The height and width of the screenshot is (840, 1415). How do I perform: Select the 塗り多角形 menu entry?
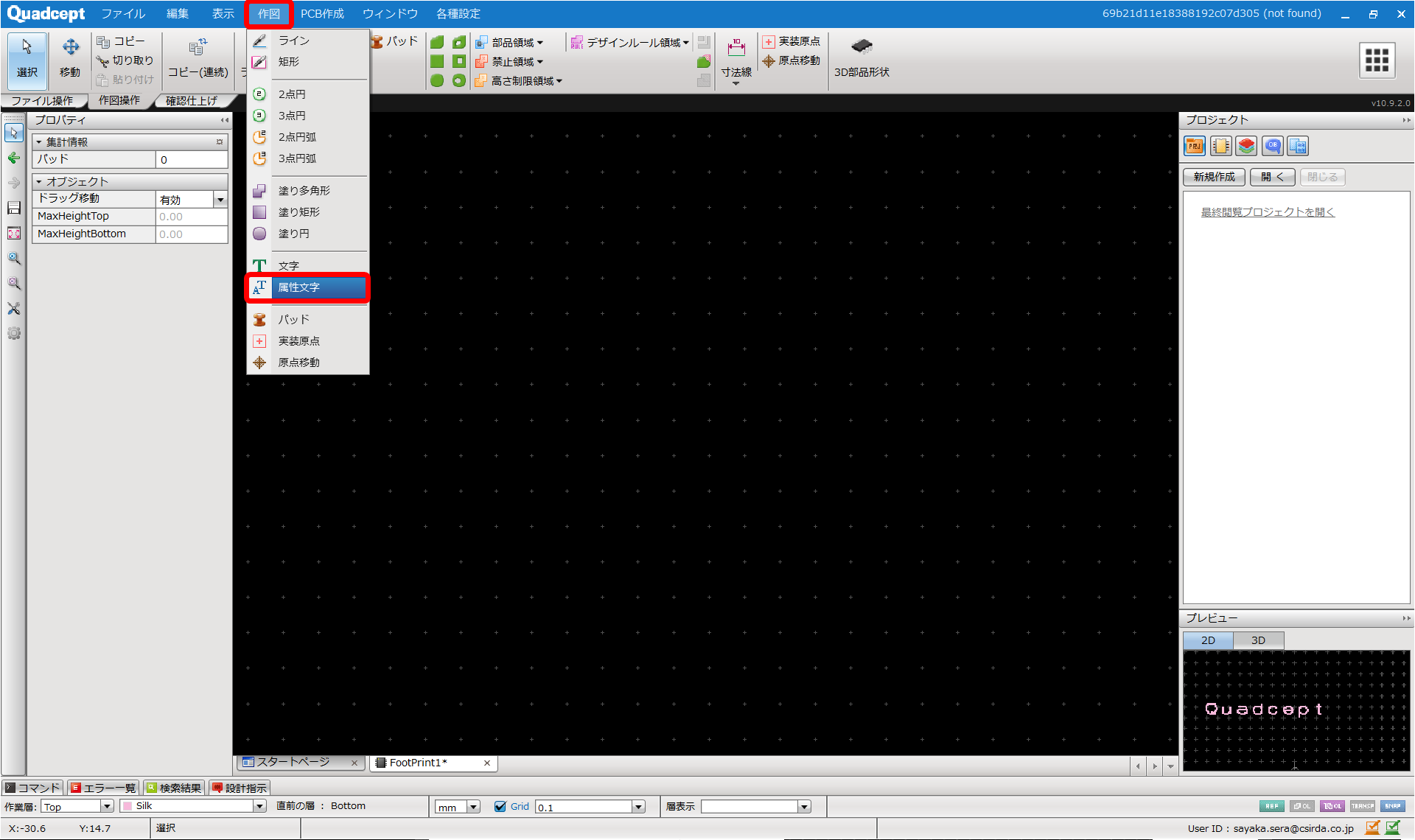click(304, 191)
